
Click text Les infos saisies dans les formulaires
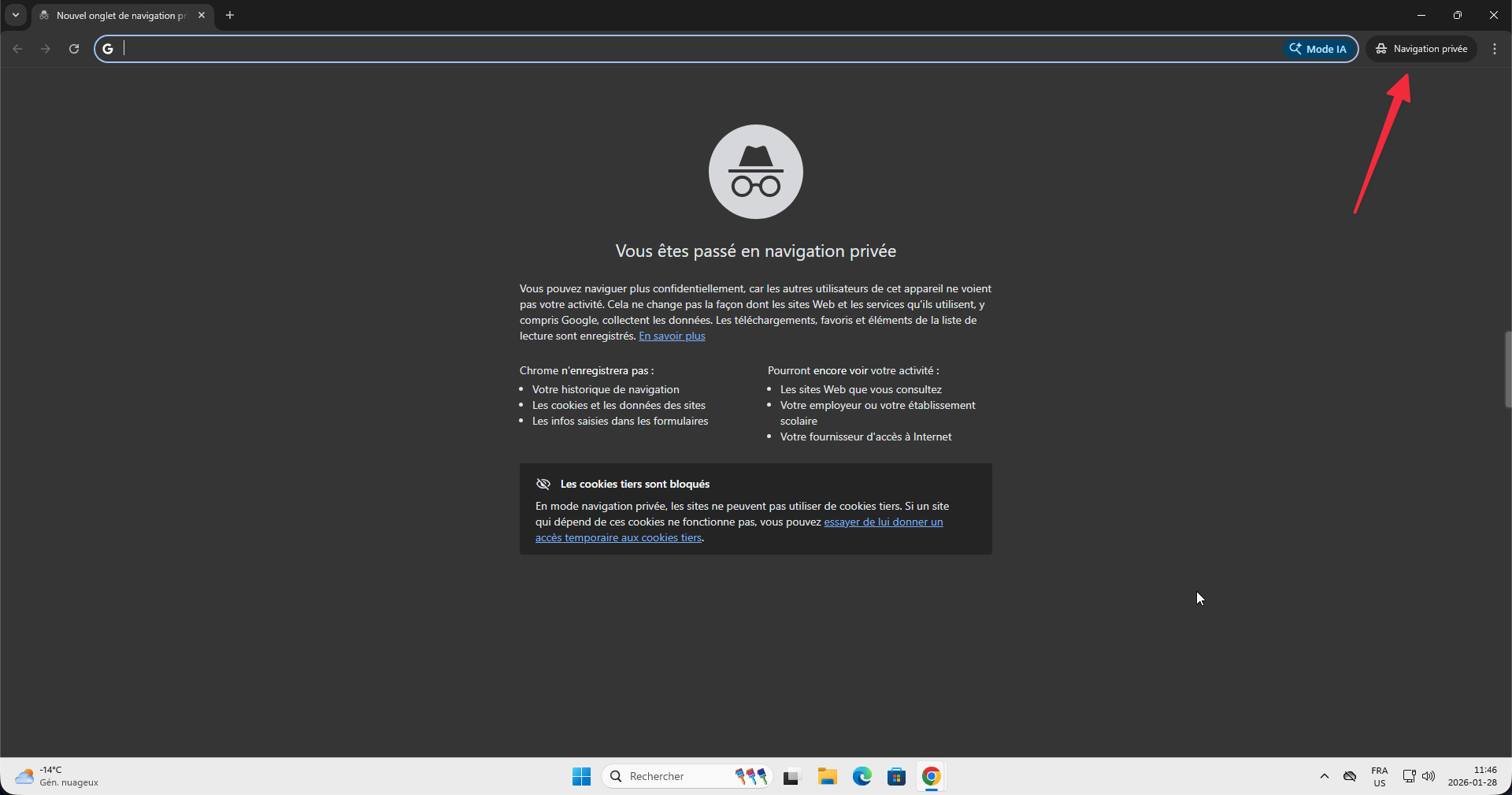click(x=620, y=421)
